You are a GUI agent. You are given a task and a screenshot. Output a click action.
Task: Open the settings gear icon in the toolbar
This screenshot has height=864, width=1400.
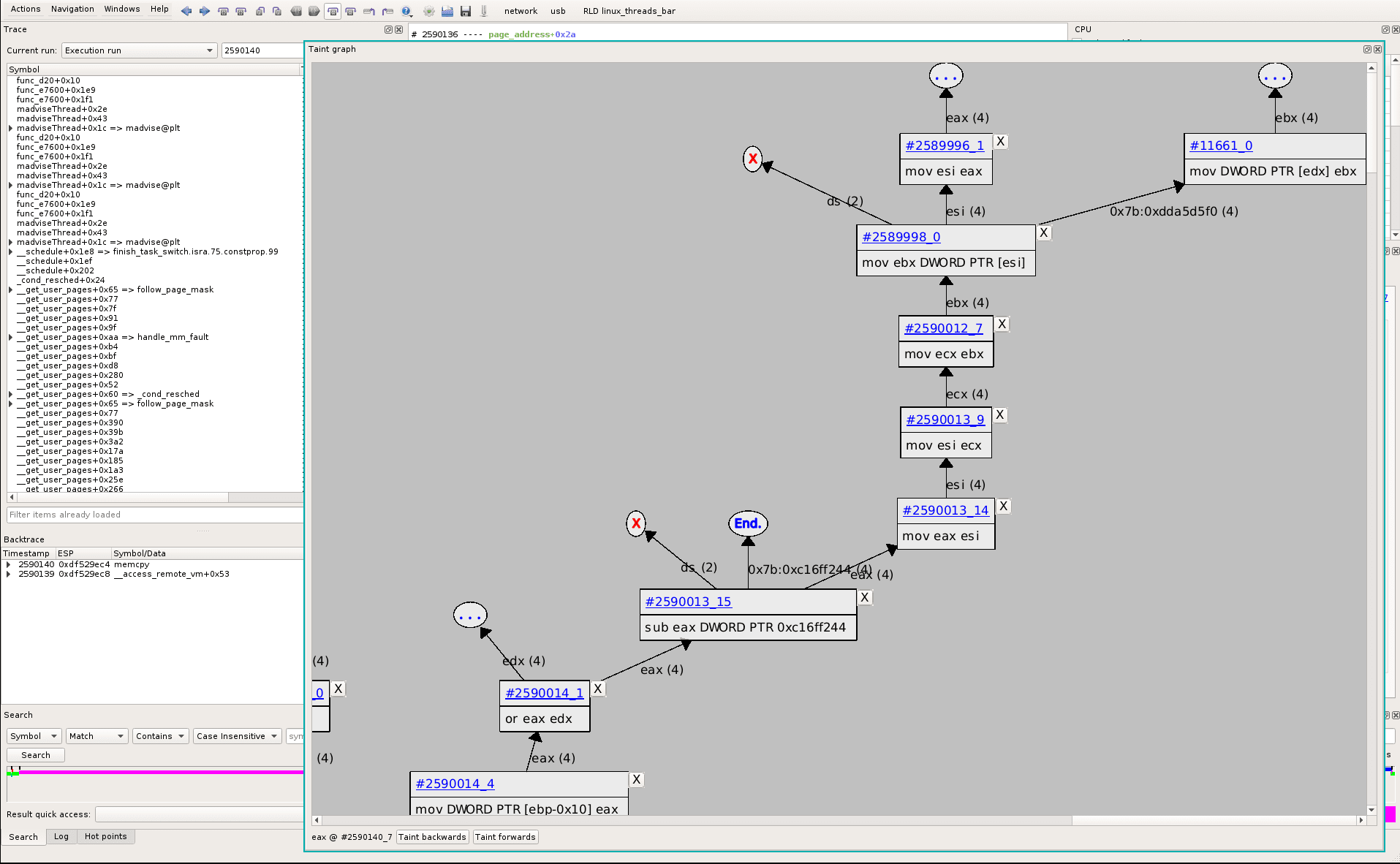[x=429, y=11]
